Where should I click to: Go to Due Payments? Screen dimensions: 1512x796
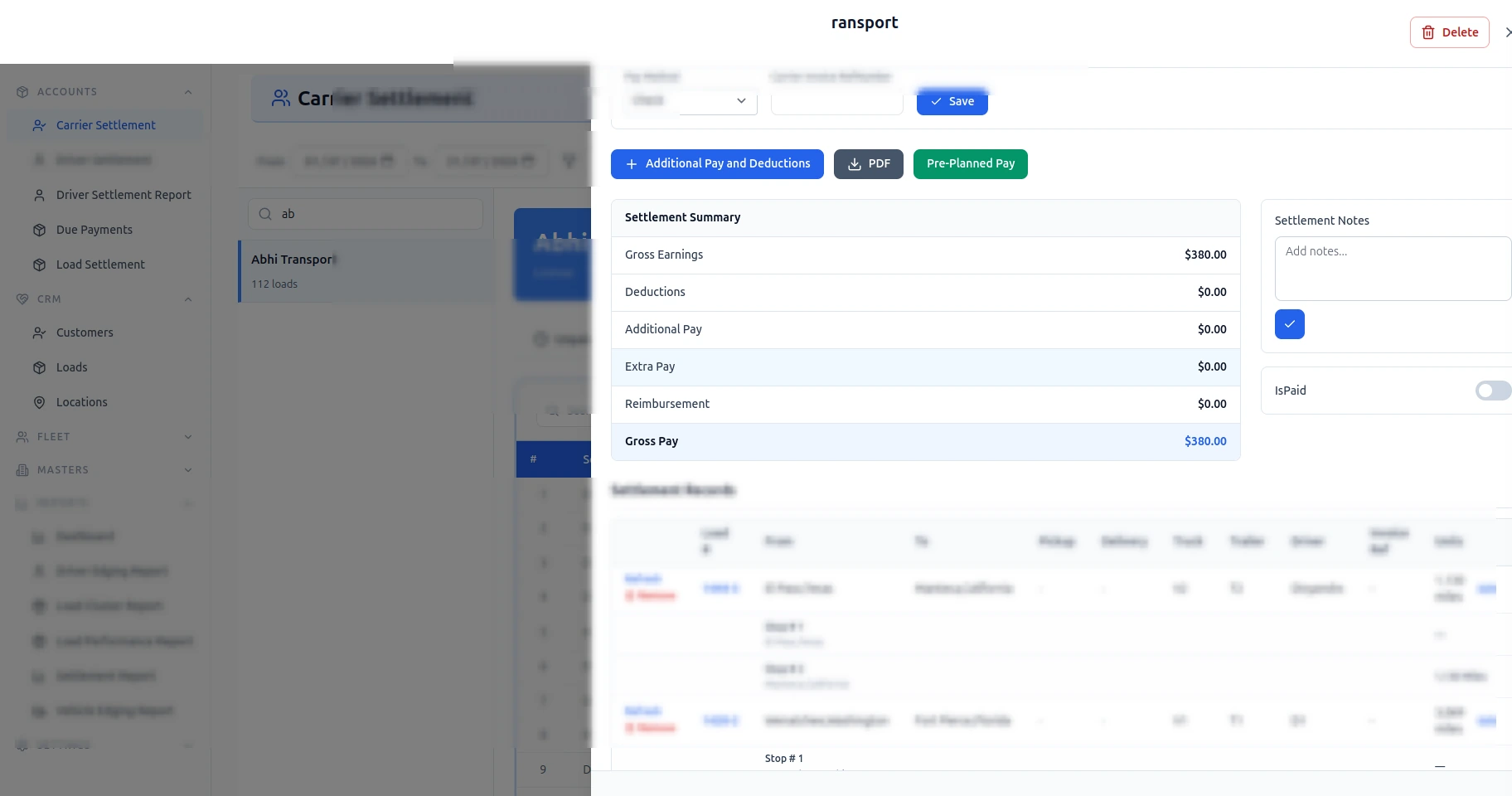pyautogui.click(x=94, y=230)
